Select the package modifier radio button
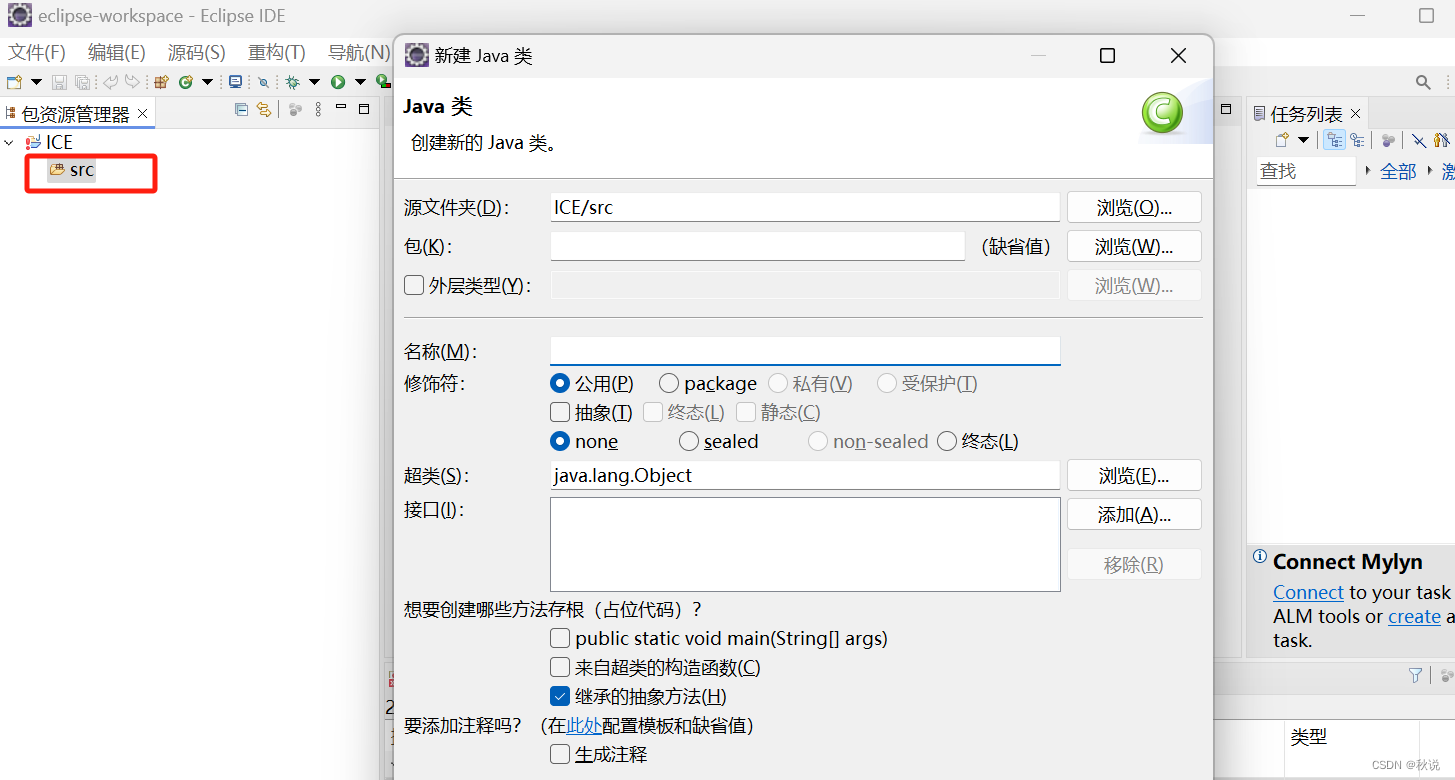The height and width of the screenshot is (780, 1455). (669, 383)
